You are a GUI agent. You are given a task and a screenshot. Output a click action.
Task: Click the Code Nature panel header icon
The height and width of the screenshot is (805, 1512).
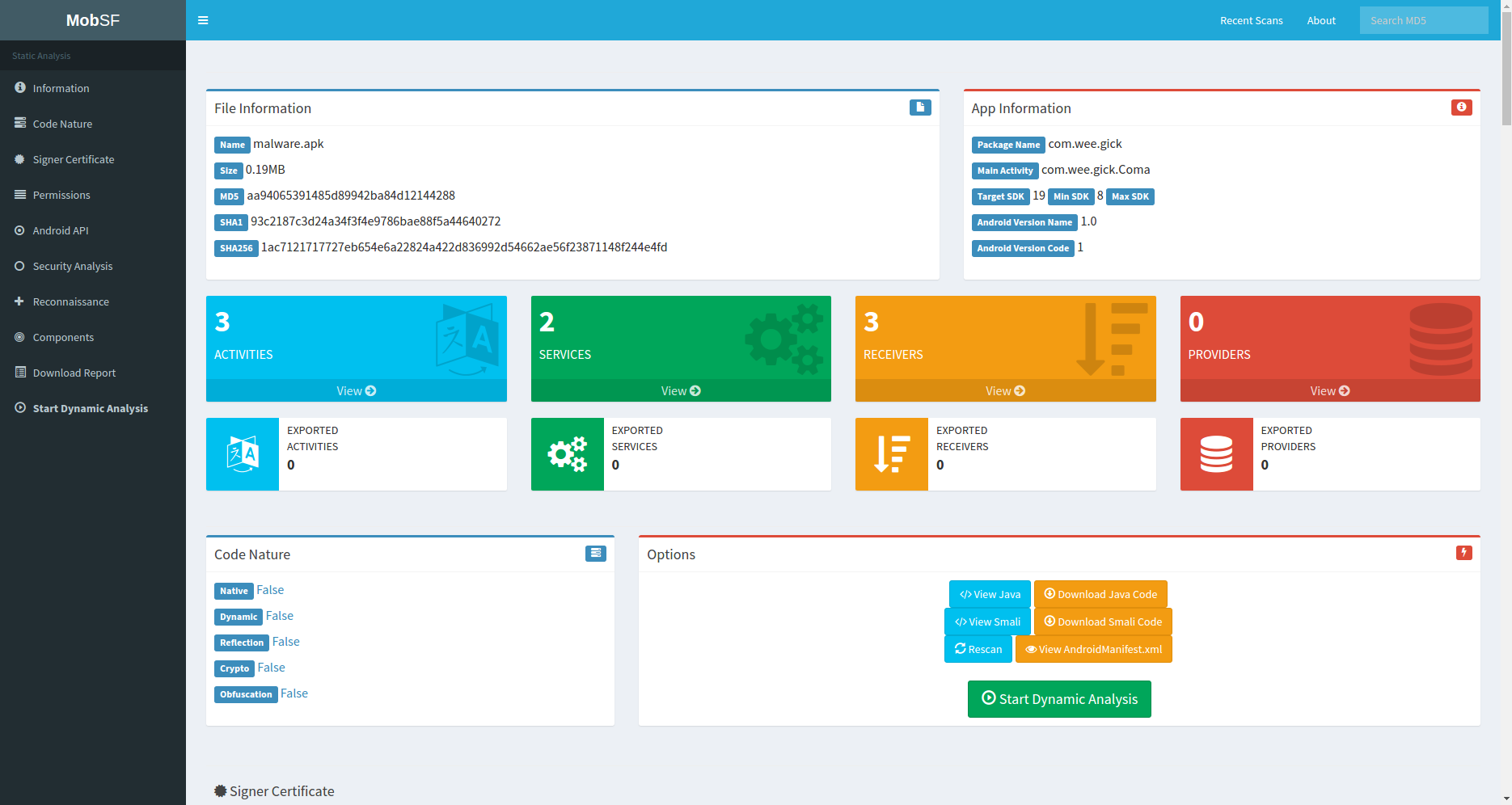tap(595, 554)
